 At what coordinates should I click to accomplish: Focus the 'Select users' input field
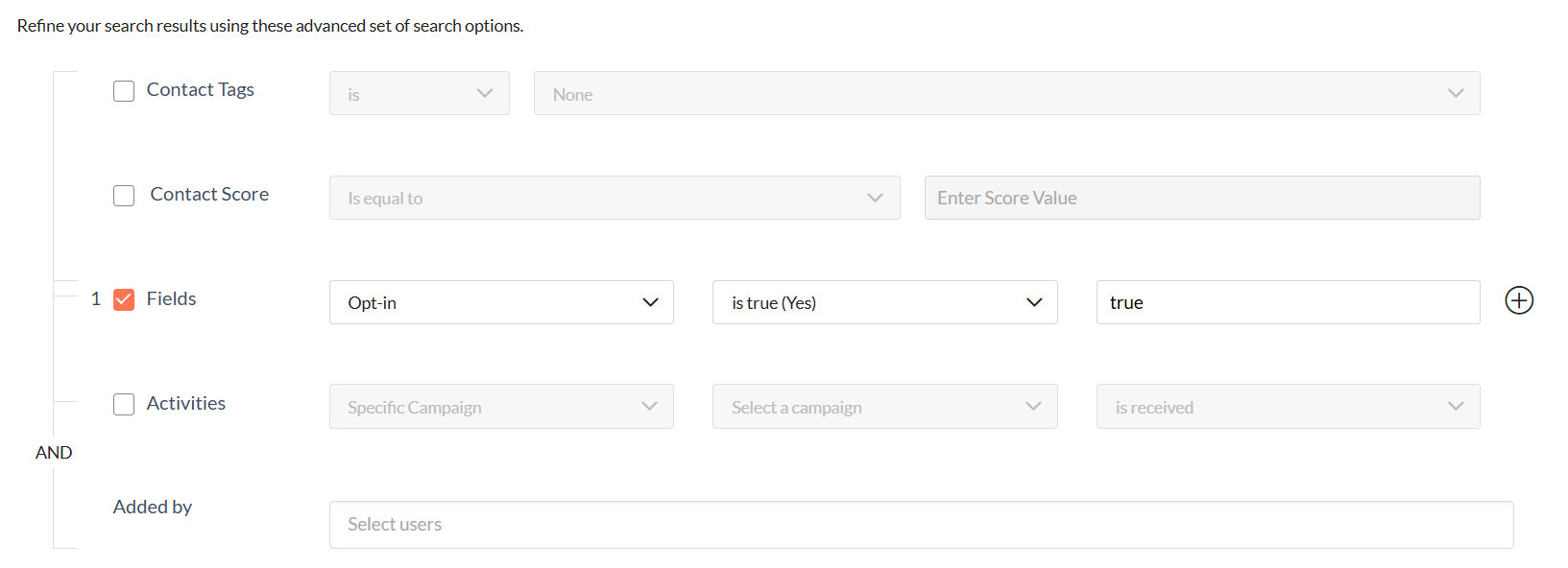(x=920, y=525)
